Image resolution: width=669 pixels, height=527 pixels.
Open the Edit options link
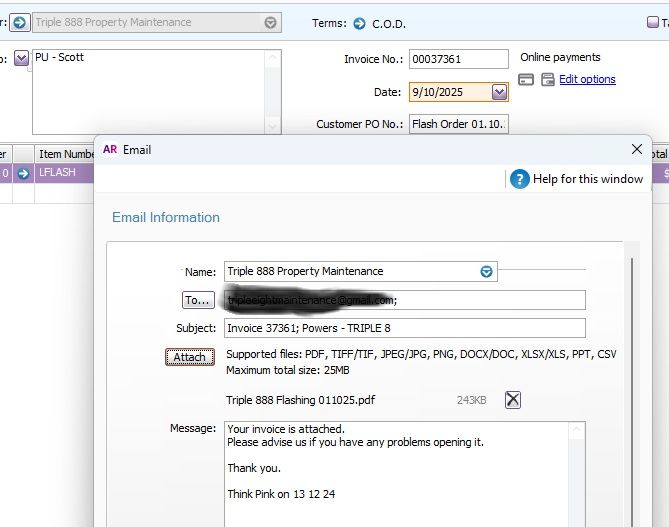tap(587, 80)
